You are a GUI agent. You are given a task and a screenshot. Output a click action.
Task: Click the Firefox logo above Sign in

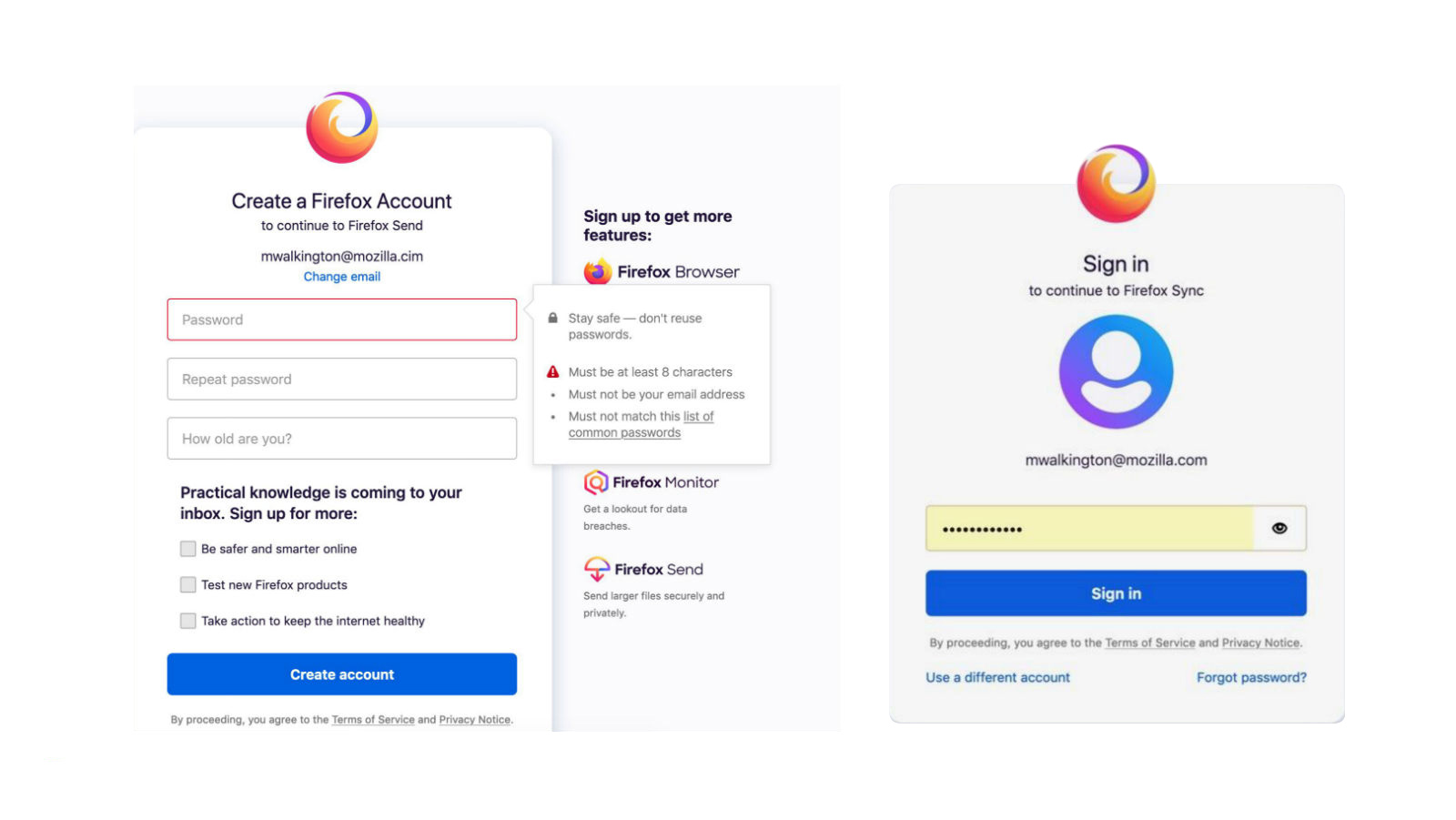pyautogui.click(x=1116, y=183)
